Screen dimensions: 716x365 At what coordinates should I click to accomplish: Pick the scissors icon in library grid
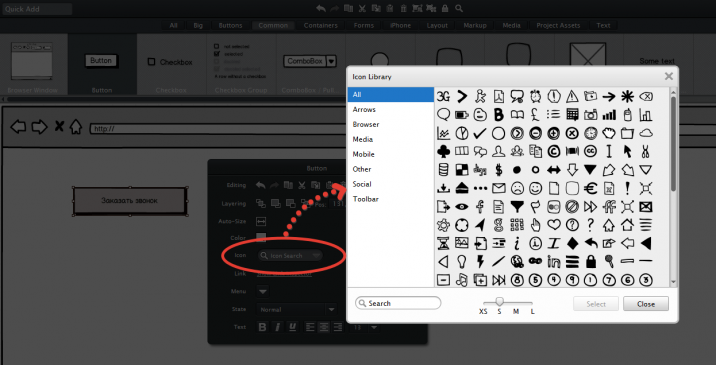coord(646,152)
